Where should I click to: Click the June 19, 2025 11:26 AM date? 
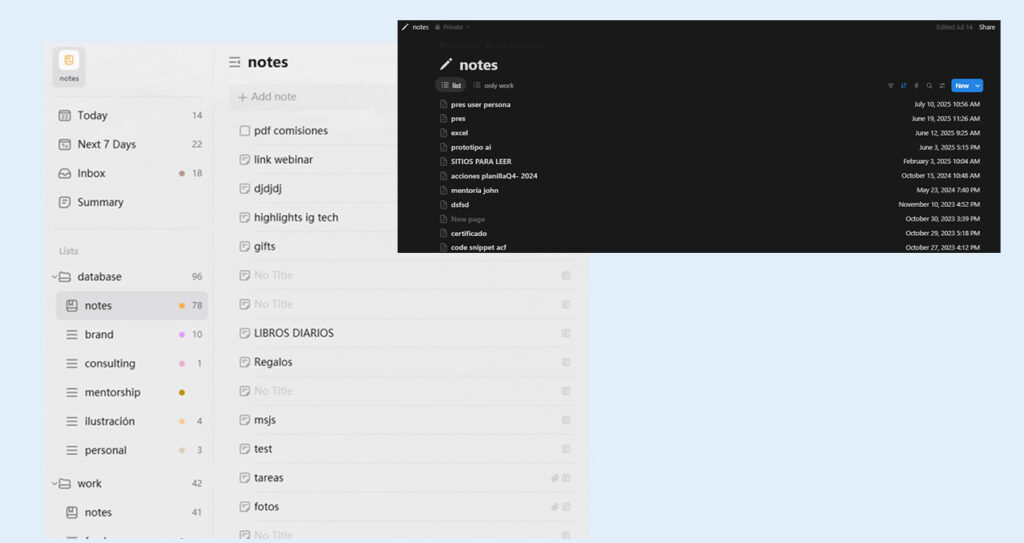point(946,119)
